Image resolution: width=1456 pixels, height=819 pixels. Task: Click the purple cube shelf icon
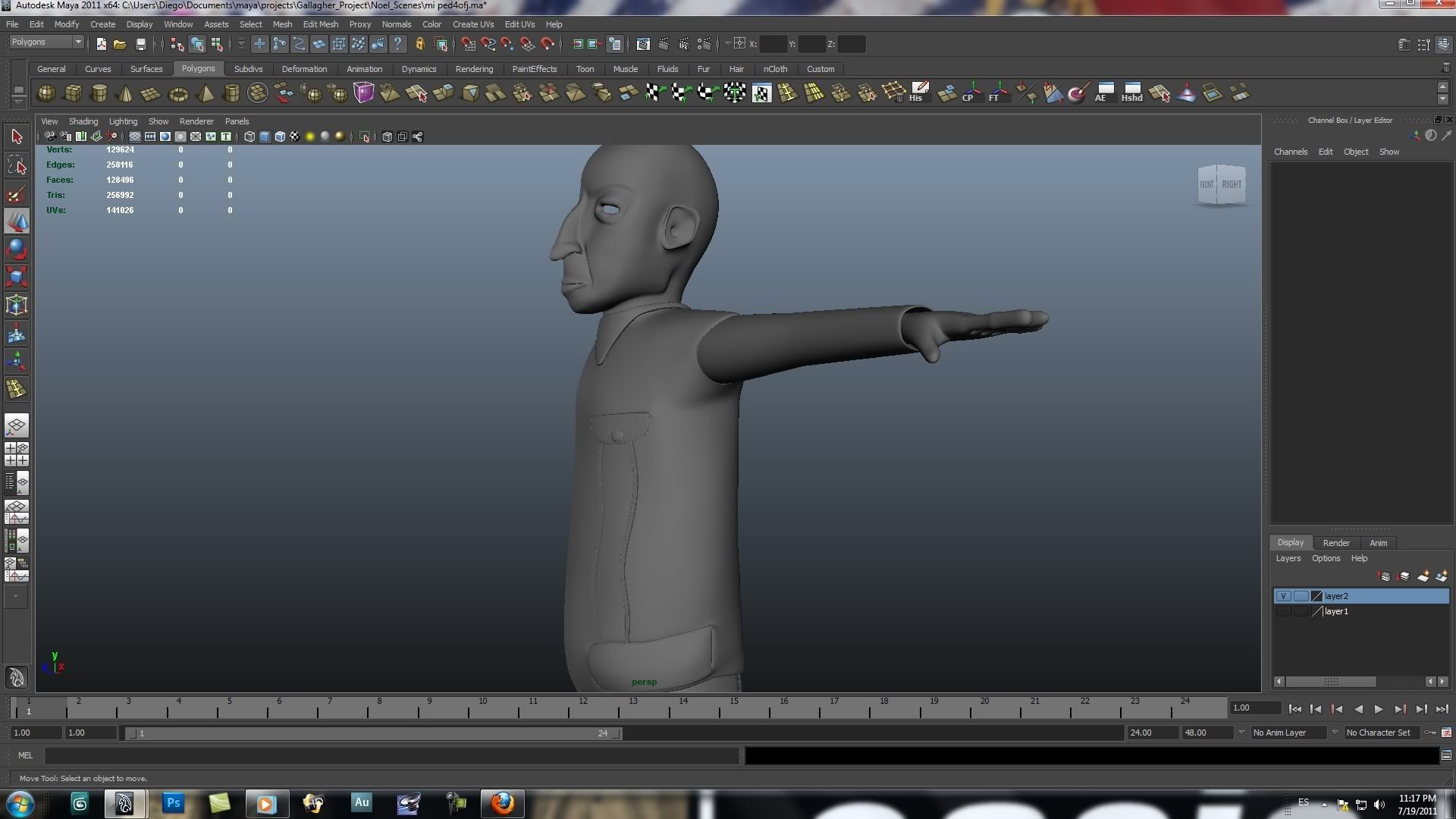click(364, 93)
